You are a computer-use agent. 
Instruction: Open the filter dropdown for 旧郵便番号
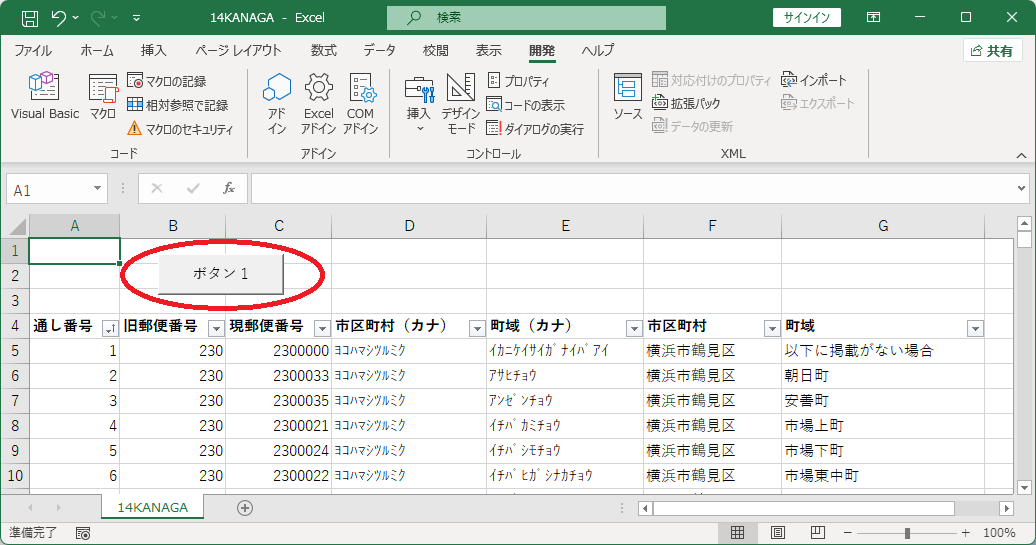pos(216,328)
